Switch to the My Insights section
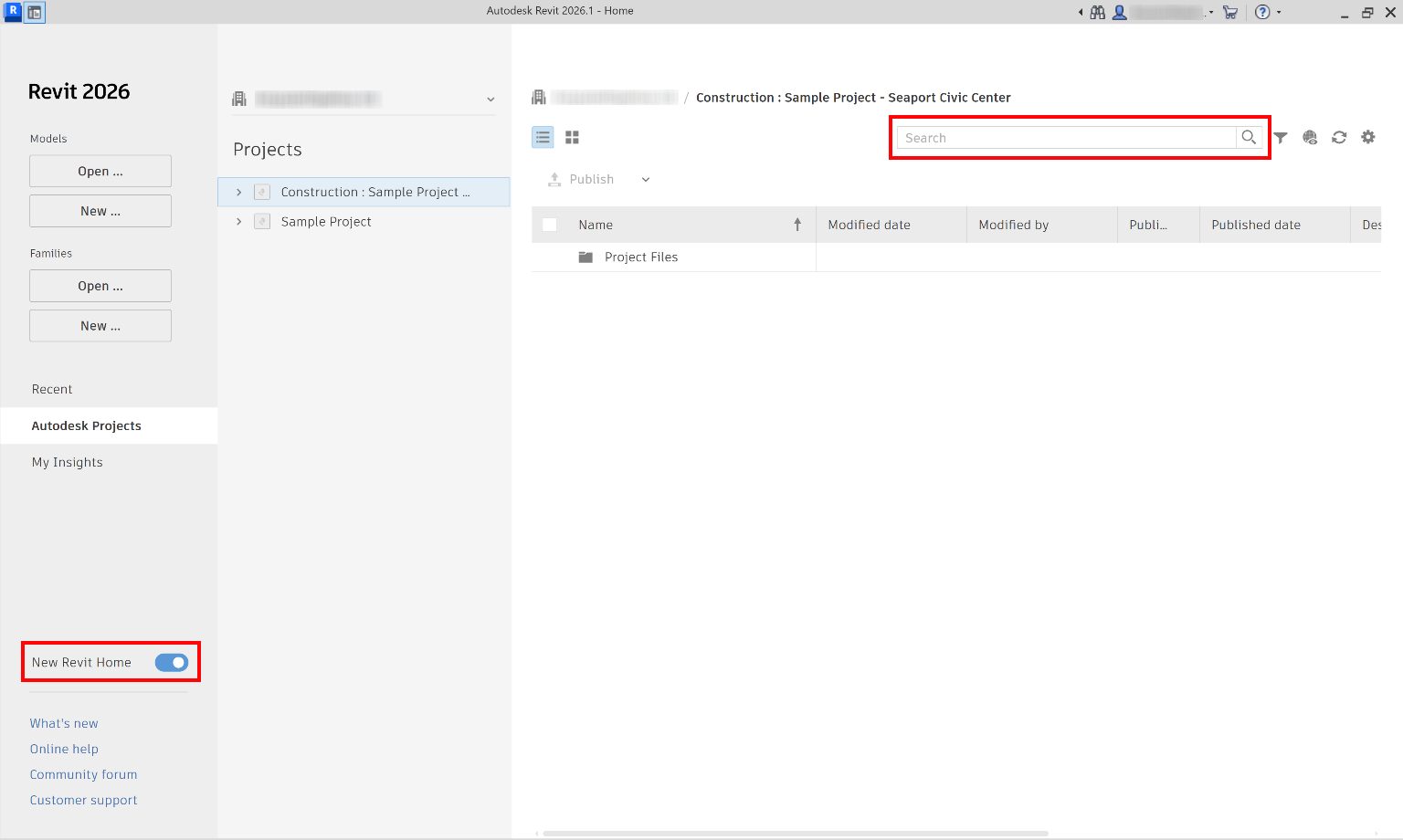 pyautogui.click(x=67, y=462)
